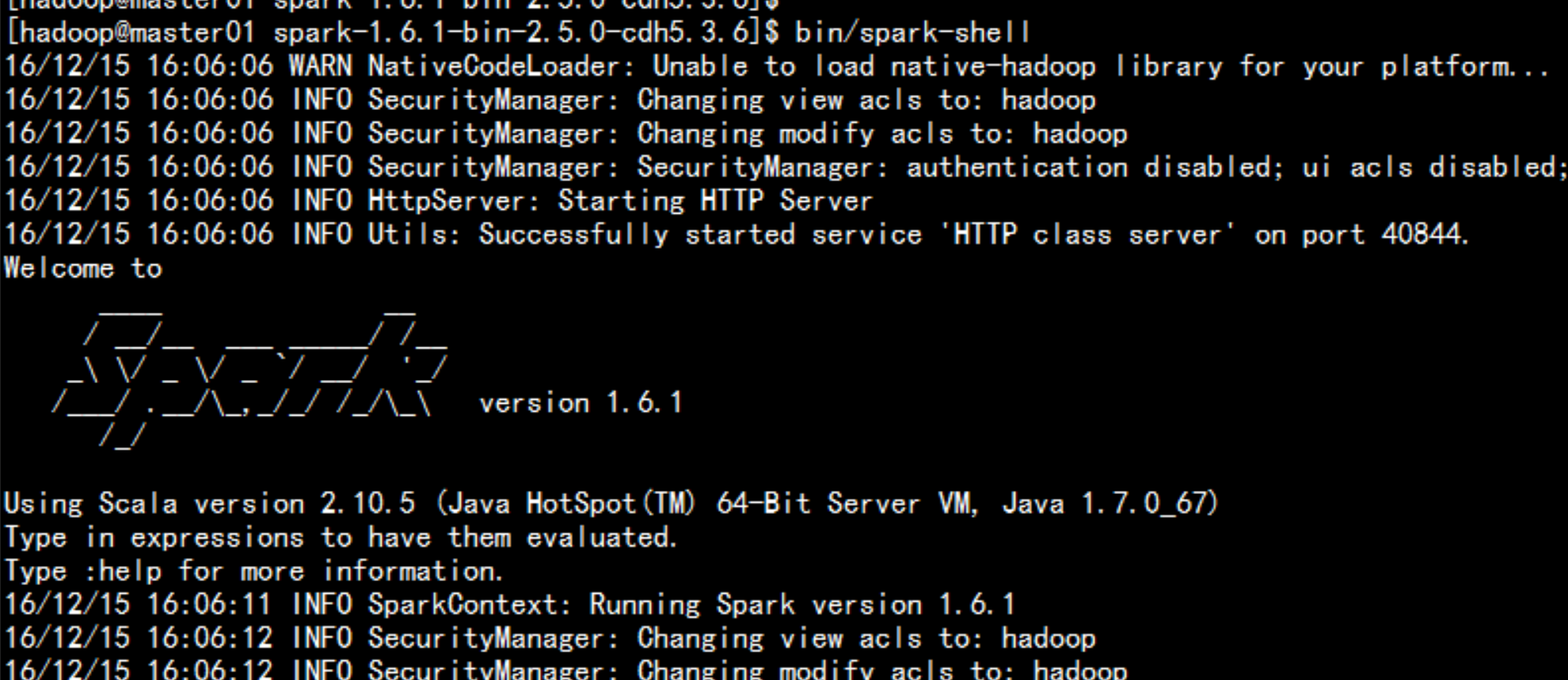This screenshot has width=1568, height=680.
Task: Click 'WARN NativeCodeLoader' log line
Action: coord(776,66)
